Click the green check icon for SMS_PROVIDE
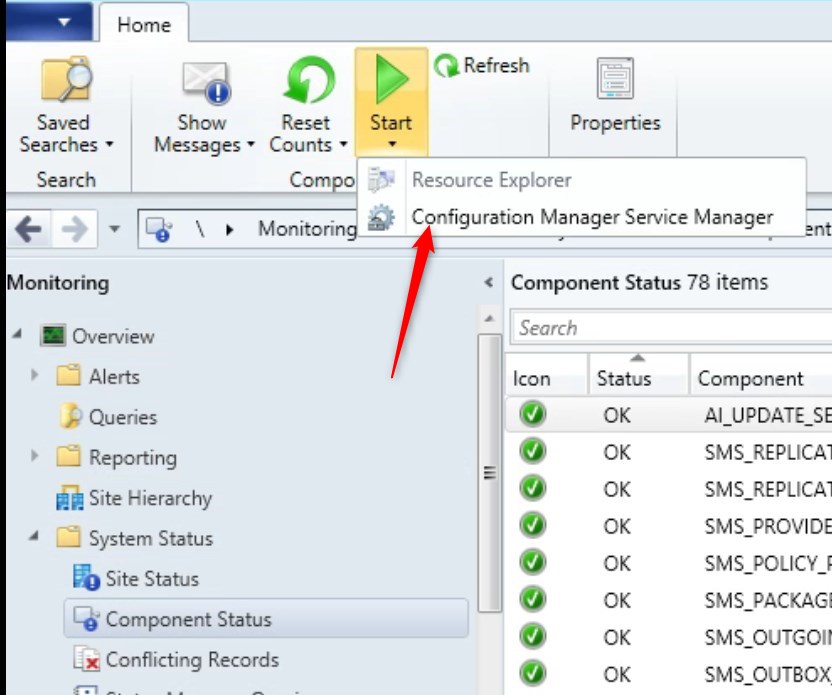This screenshot has width=832, height=695. 533,525
